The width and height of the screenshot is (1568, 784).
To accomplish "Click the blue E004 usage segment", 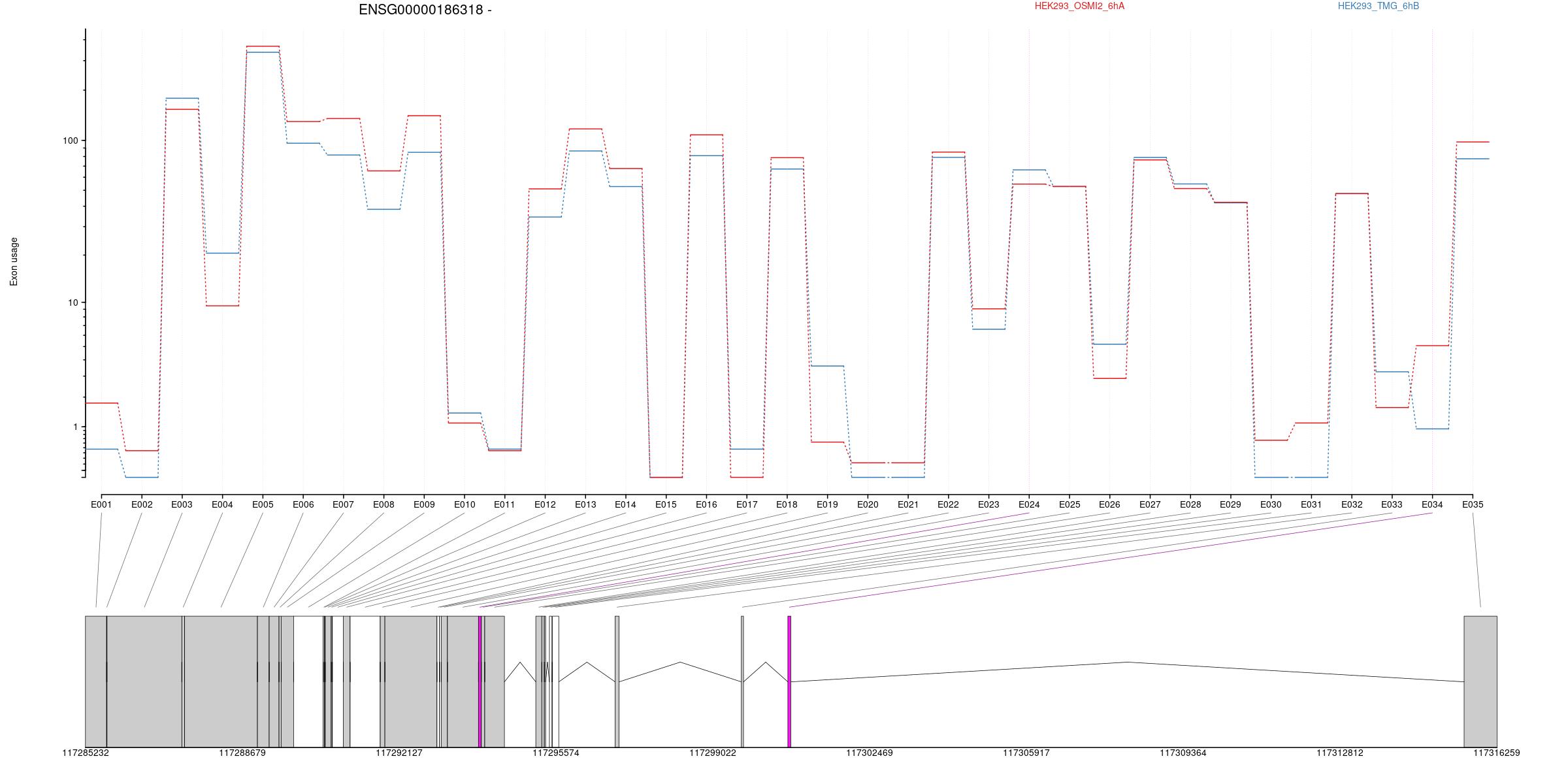I will coord(222,253).
